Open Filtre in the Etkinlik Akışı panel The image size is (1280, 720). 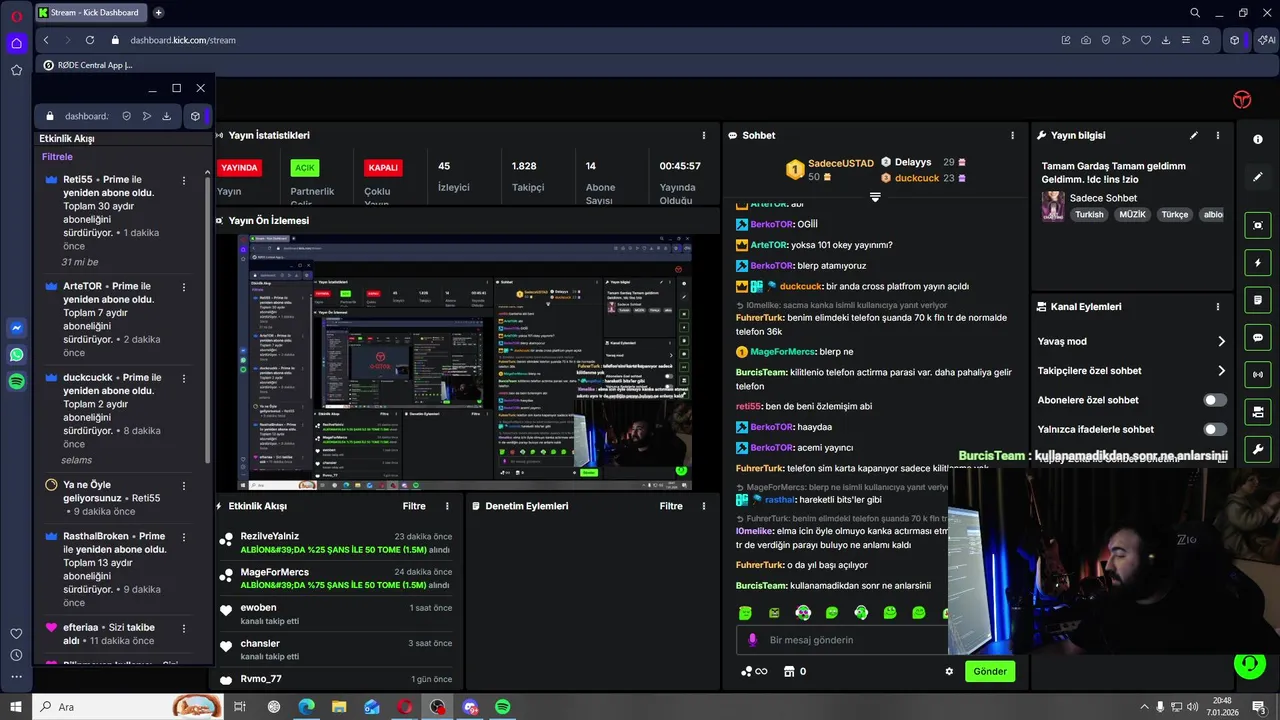pyautogui.click(x=414, y=506)
